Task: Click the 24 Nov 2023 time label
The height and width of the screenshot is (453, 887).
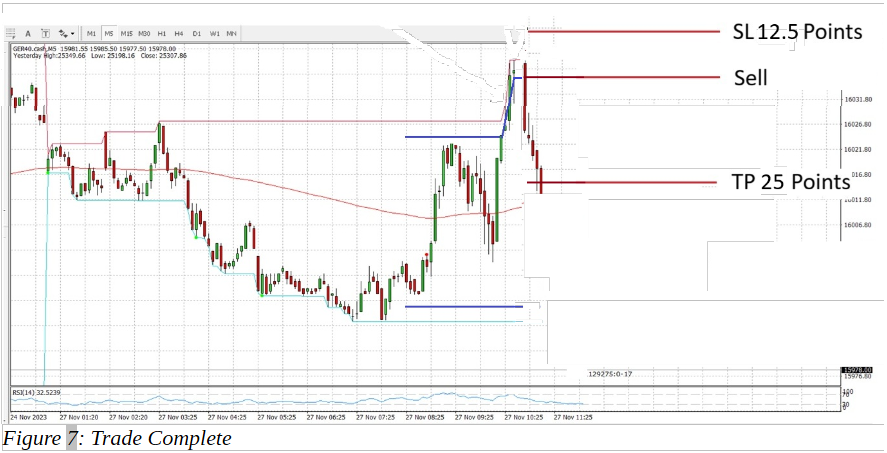Action: coord(28,417)
